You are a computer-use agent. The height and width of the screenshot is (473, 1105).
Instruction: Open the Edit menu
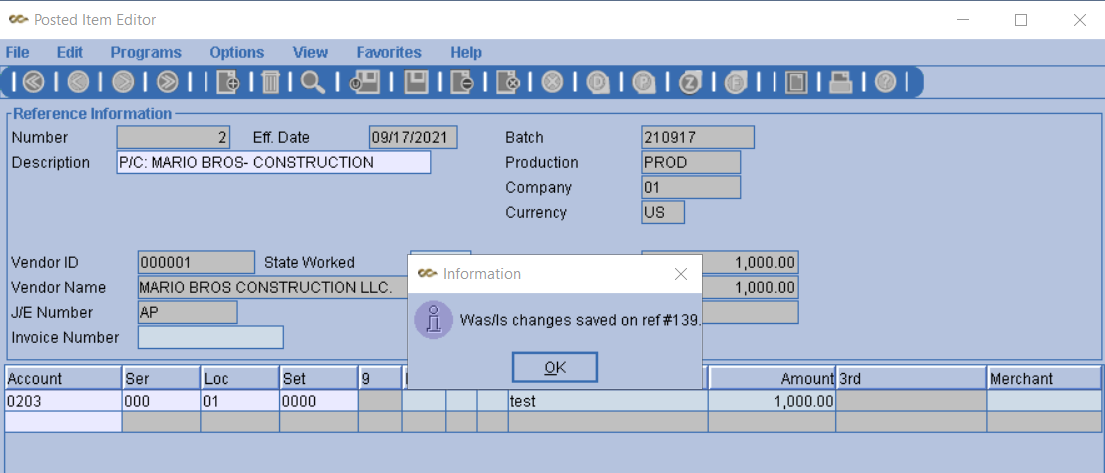coord(70,52)
